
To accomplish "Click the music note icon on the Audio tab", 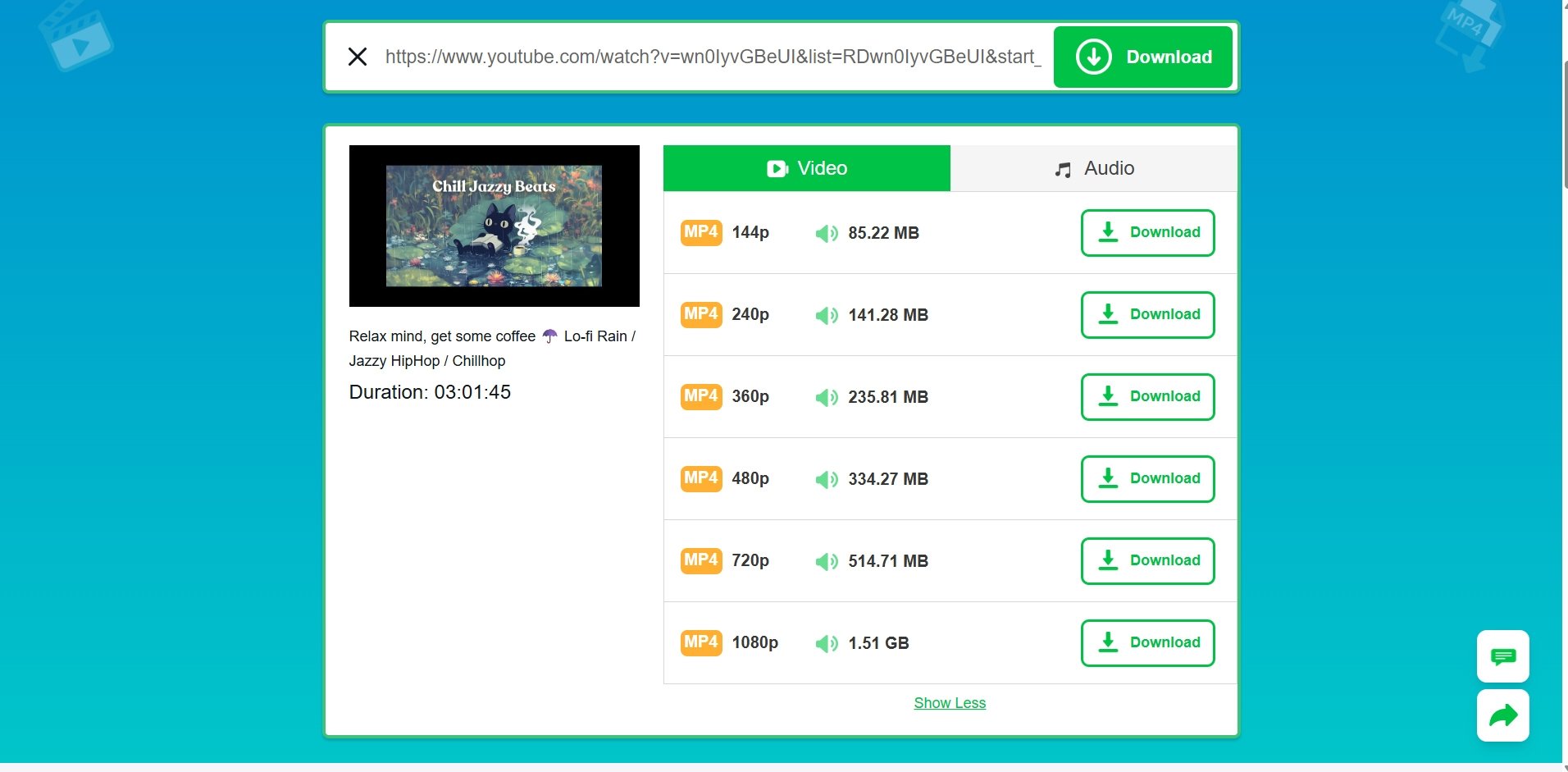I will pos(1062,168).
